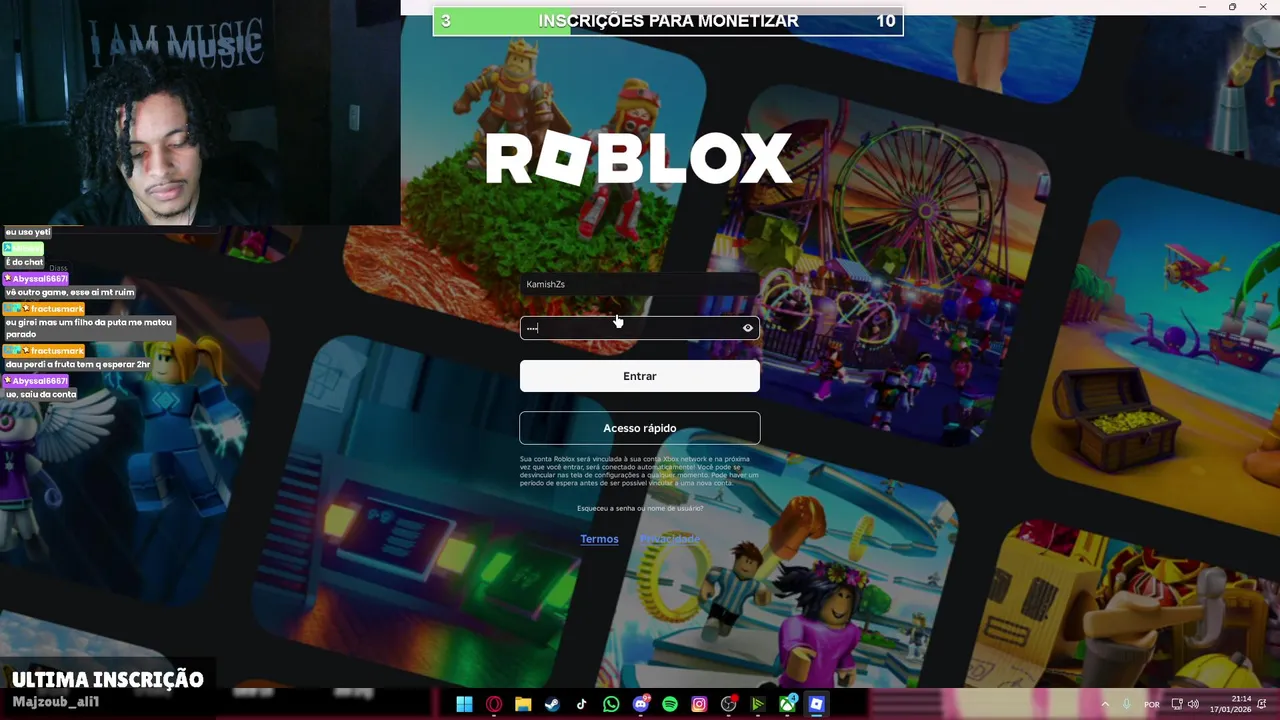
Task: Launch Opera browser from taskbar
Action: (x=494, y=704)
